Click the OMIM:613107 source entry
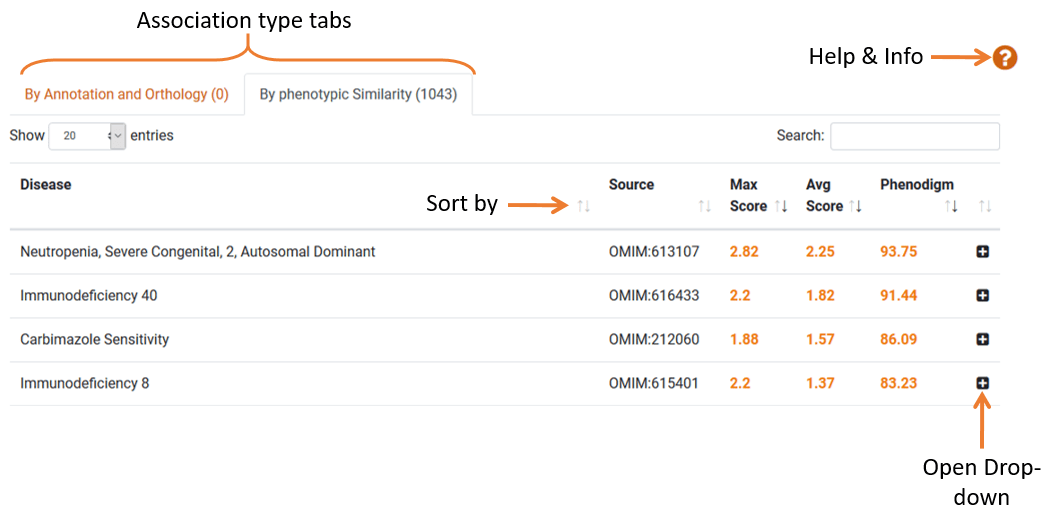 click(x=654, y=252)
